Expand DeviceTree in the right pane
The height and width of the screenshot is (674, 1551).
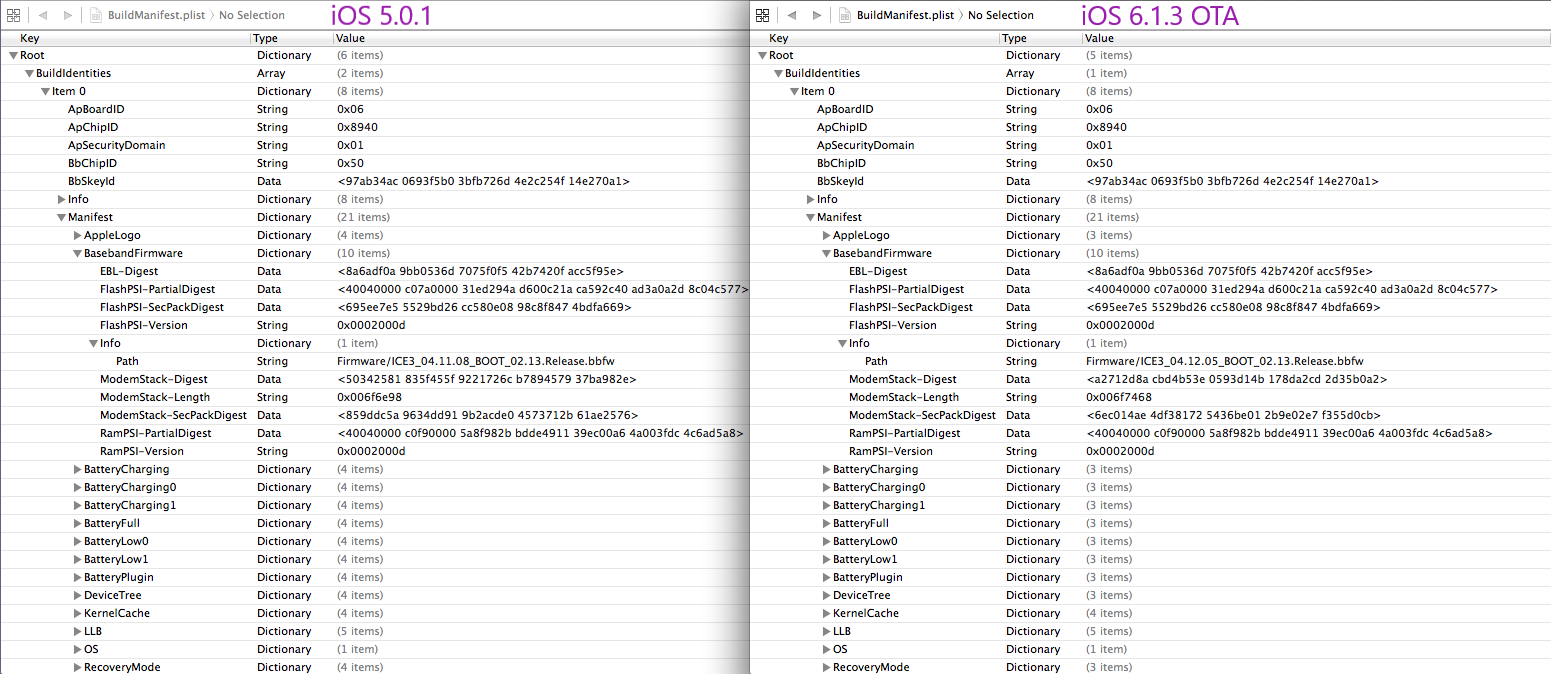click(826, 595)
